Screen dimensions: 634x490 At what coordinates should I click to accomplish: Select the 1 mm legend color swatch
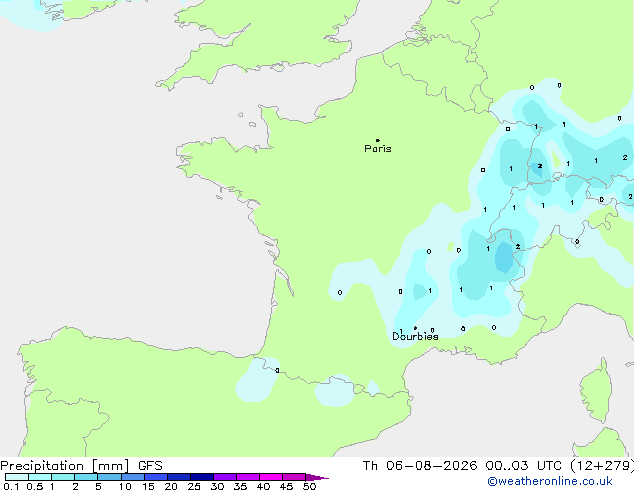pos(63,477)
